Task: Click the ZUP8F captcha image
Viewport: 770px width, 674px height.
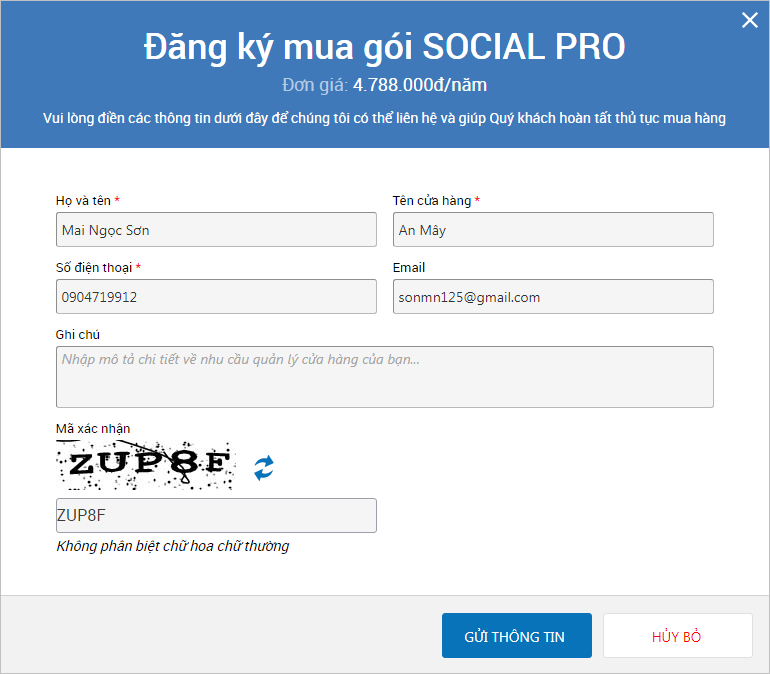Action: [145, 465]
